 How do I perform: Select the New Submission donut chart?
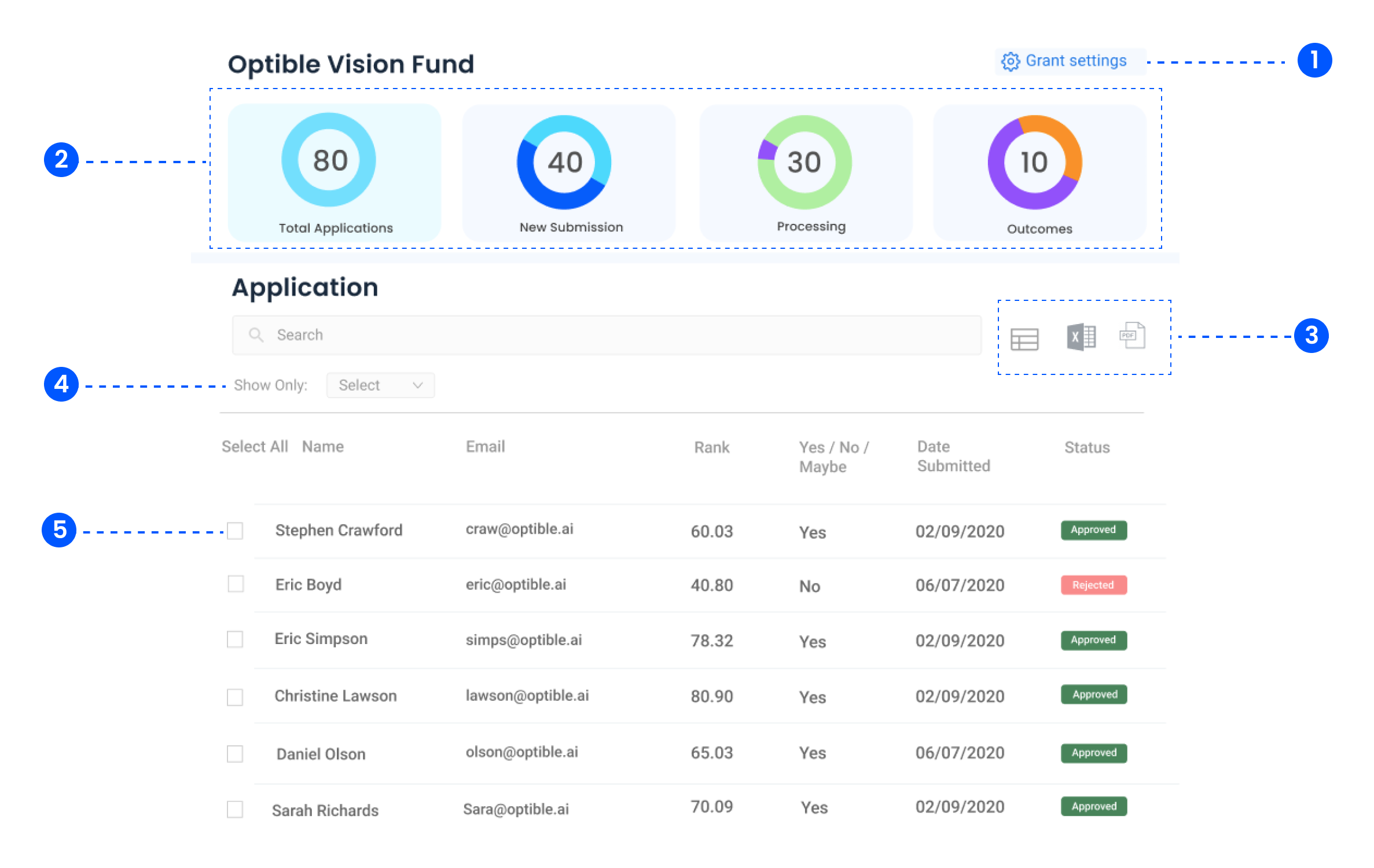coord(564,163)
